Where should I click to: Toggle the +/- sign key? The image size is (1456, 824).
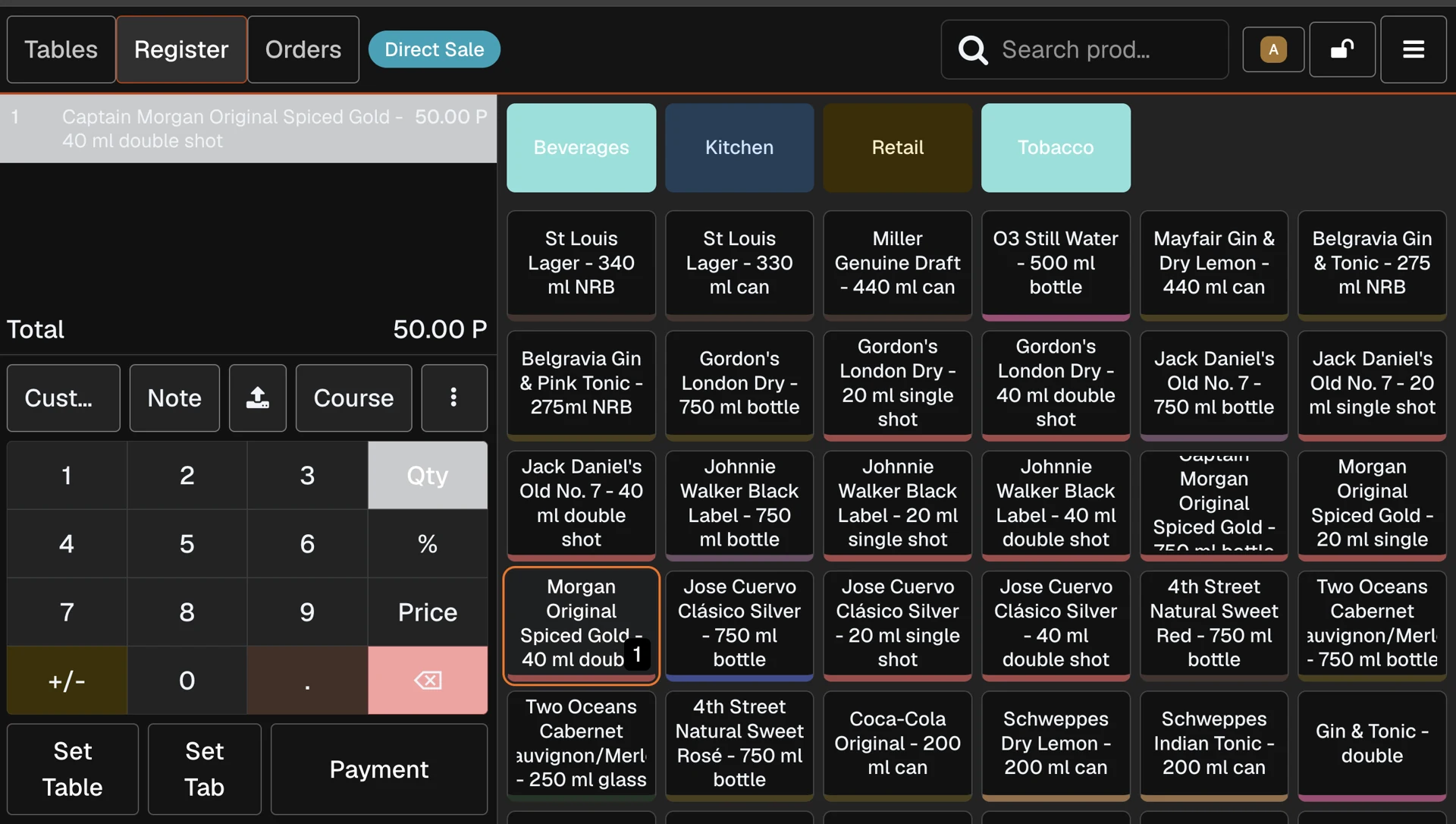[x=67, y=680]
